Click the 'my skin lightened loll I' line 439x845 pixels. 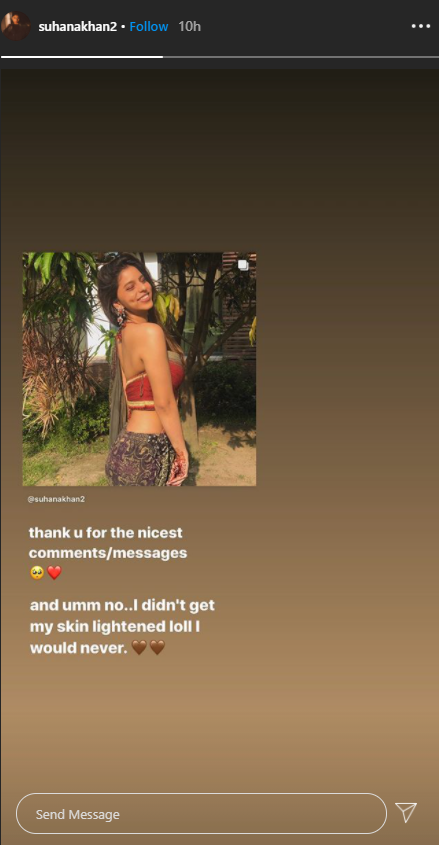(119, 627)
